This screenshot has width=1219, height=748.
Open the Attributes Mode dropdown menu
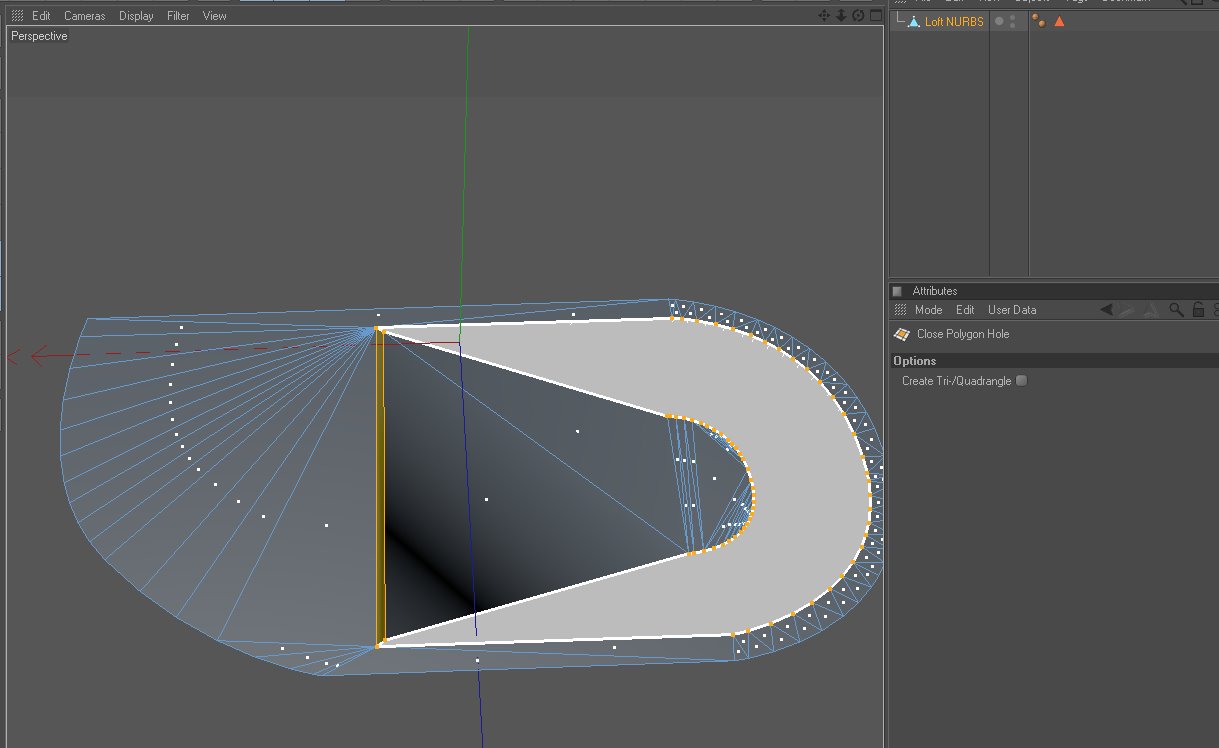[x=928, y=310]
